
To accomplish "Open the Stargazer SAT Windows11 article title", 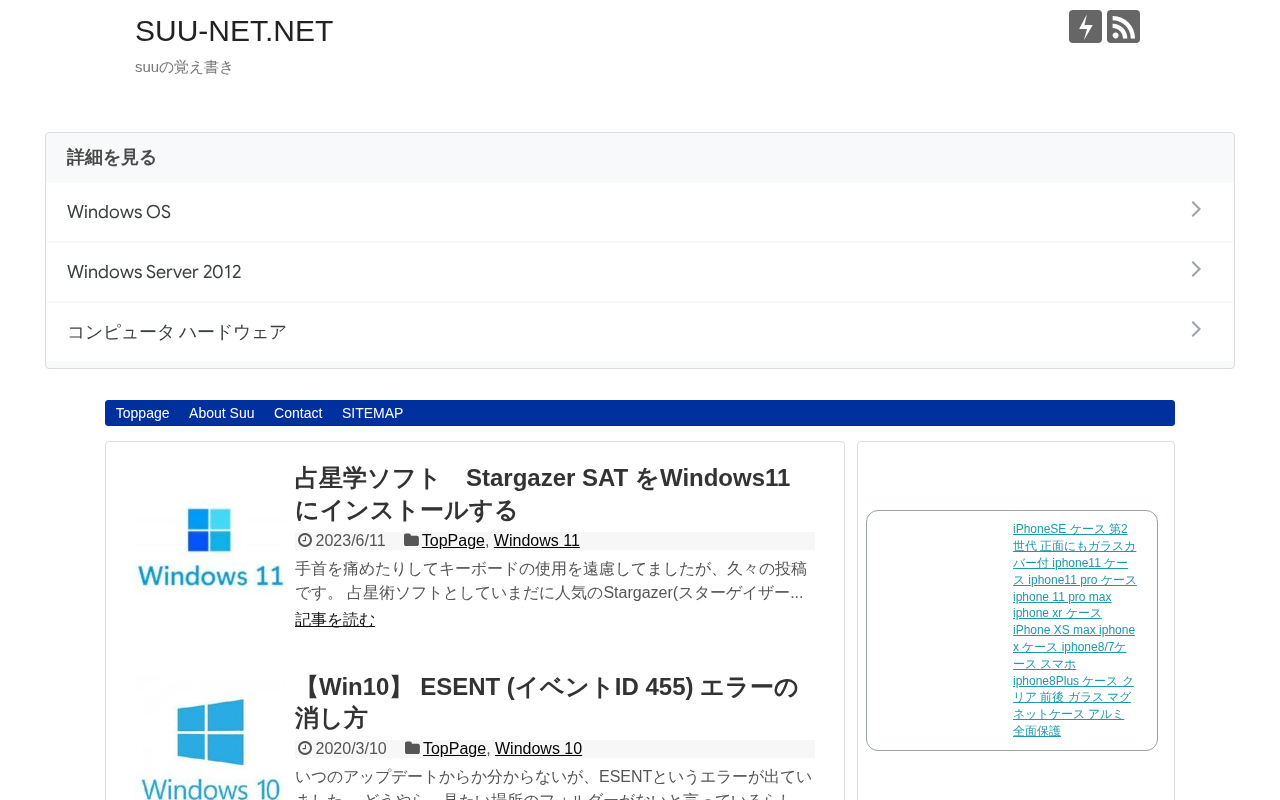I will (x=543, y=494).
